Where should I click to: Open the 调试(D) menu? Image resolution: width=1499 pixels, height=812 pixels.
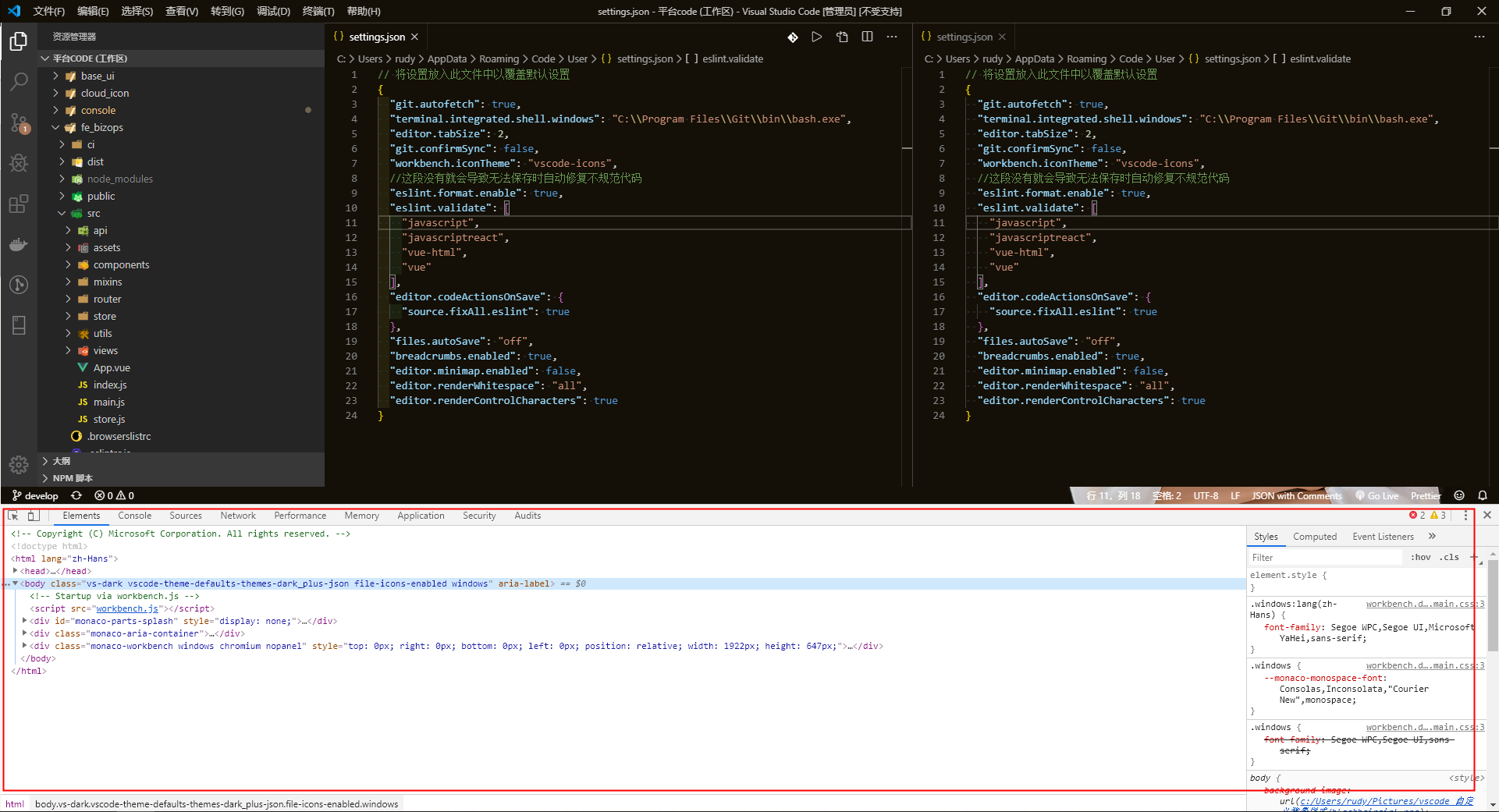point(272,11)
